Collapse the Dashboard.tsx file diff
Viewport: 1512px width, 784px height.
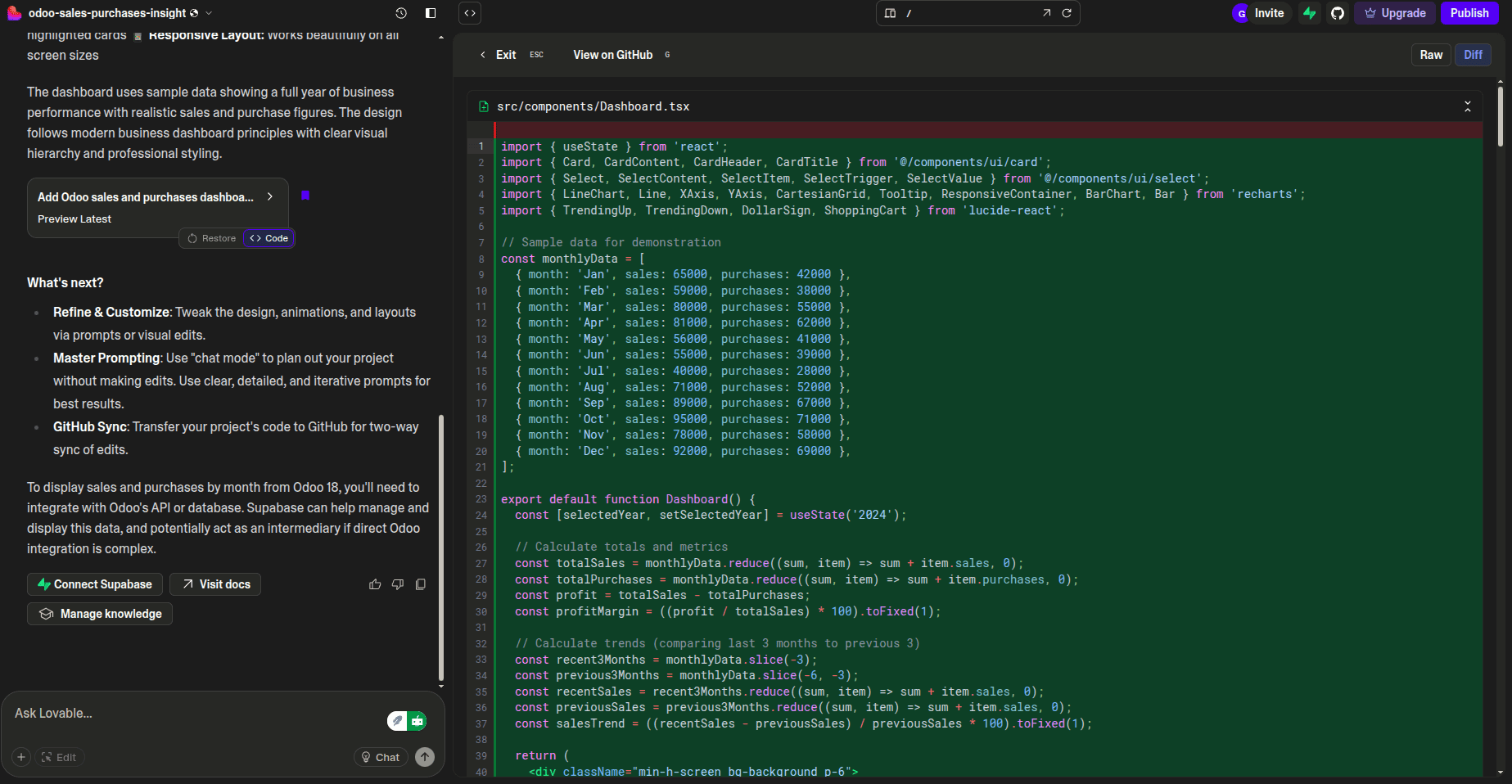(x=1467, y=106)
